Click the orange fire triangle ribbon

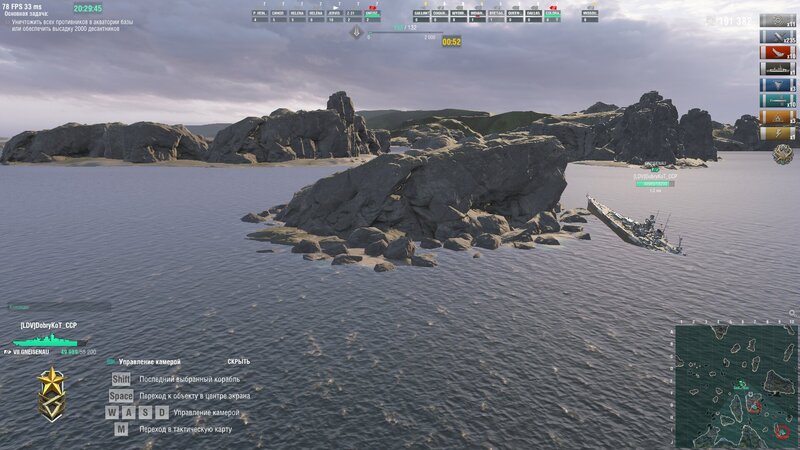778,117
